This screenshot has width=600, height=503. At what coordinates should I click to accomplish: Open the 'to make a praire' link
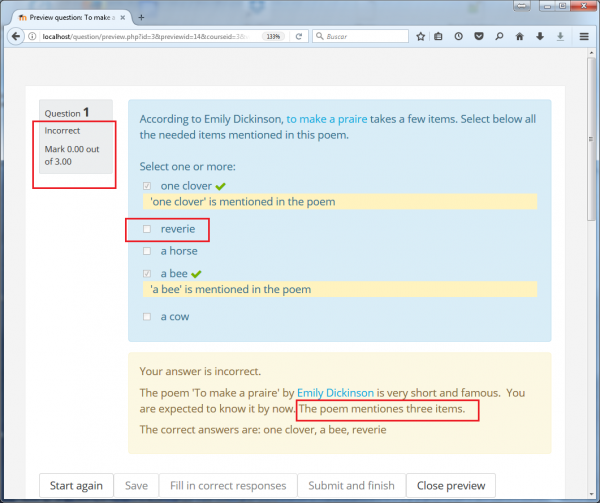pos(328,118)
